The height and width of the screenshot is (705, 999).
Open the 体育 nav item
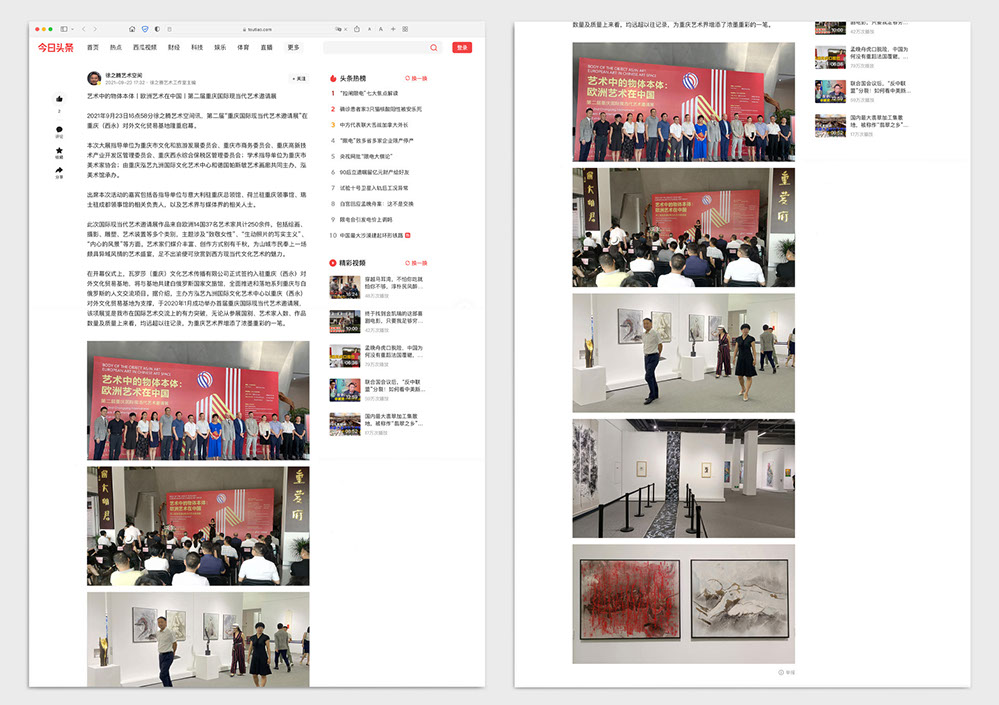[x=243, y=48]
